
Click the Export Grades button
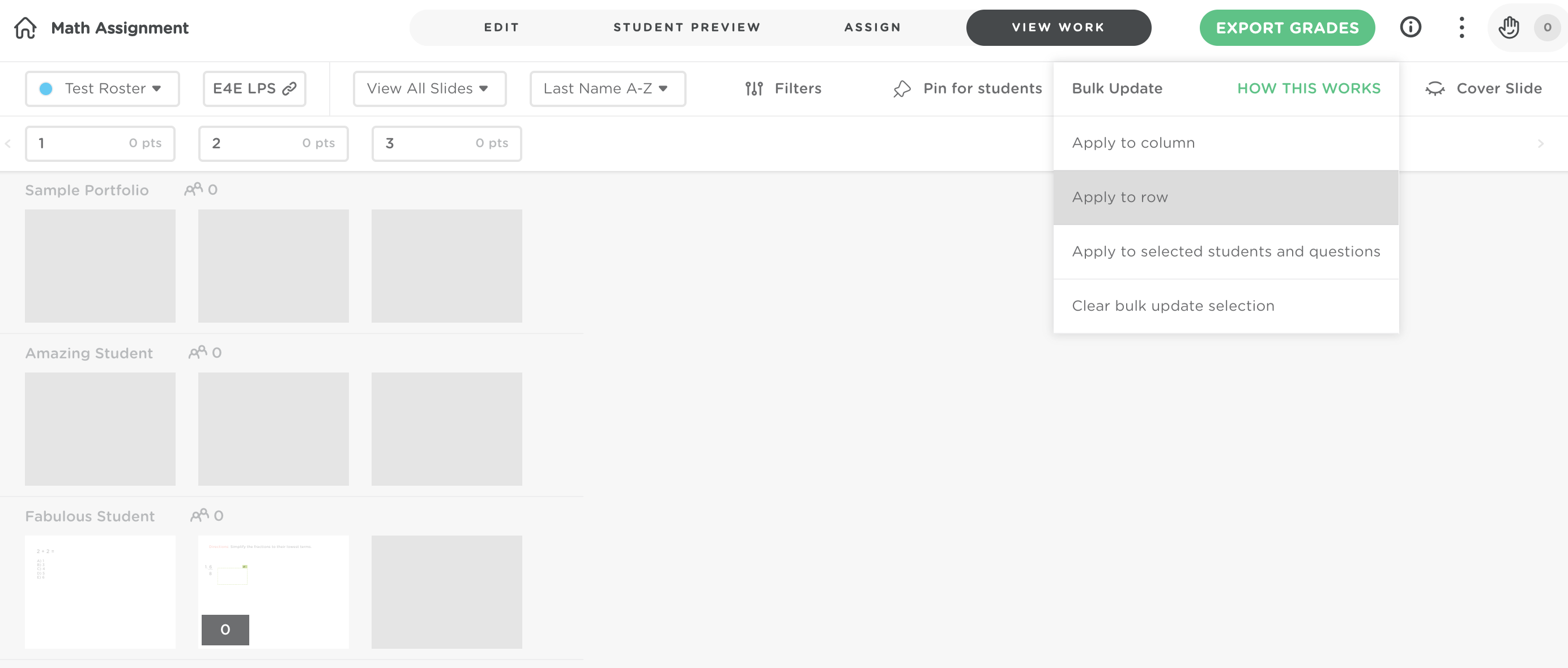pyautogui.click(x=1287, y=28)
